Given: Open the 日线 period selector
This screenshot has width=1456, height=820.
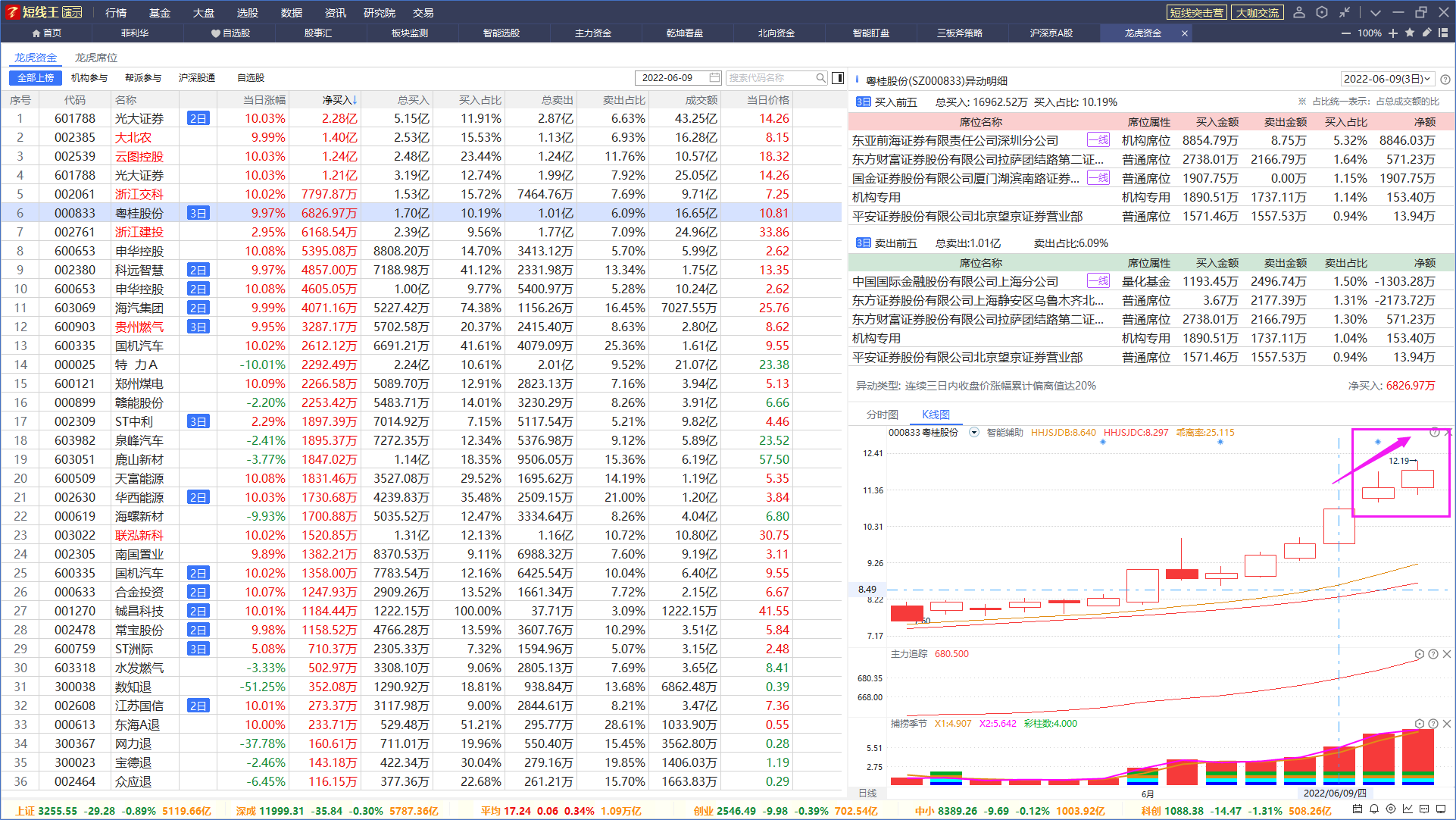Looking at the screenshot, I should (x=867, y=793).
